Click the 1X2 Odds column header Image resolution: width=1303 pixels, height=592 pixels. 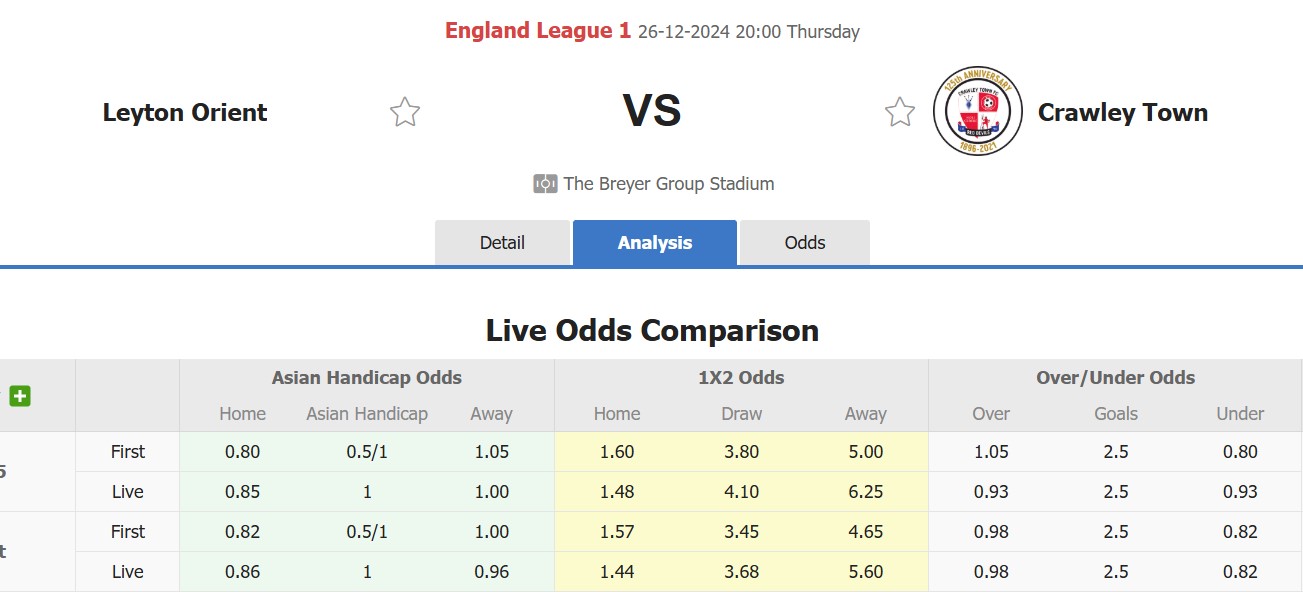(x=741, y=378)
